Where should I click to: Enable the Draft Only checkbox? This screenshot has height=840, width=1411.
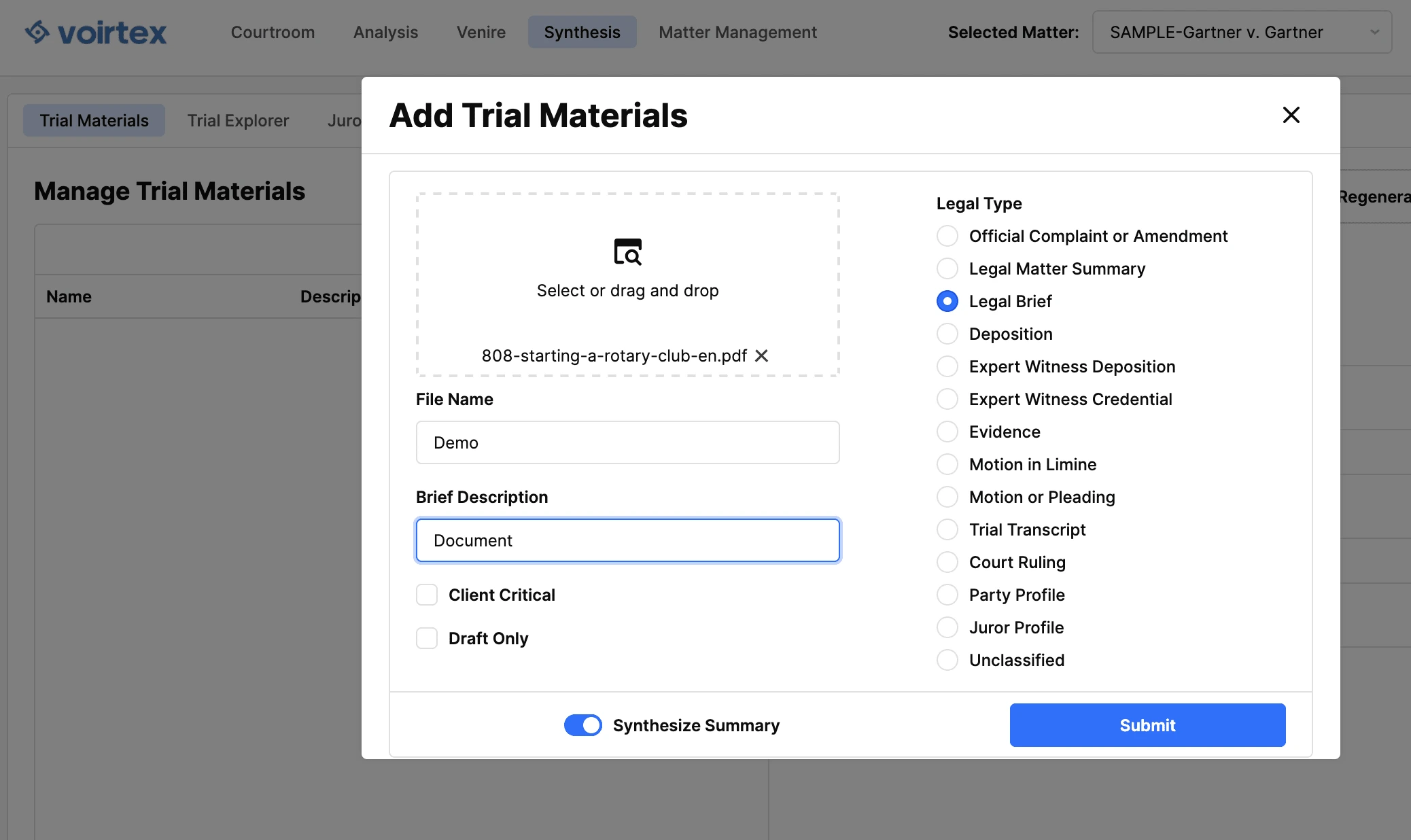click(427, 638)
